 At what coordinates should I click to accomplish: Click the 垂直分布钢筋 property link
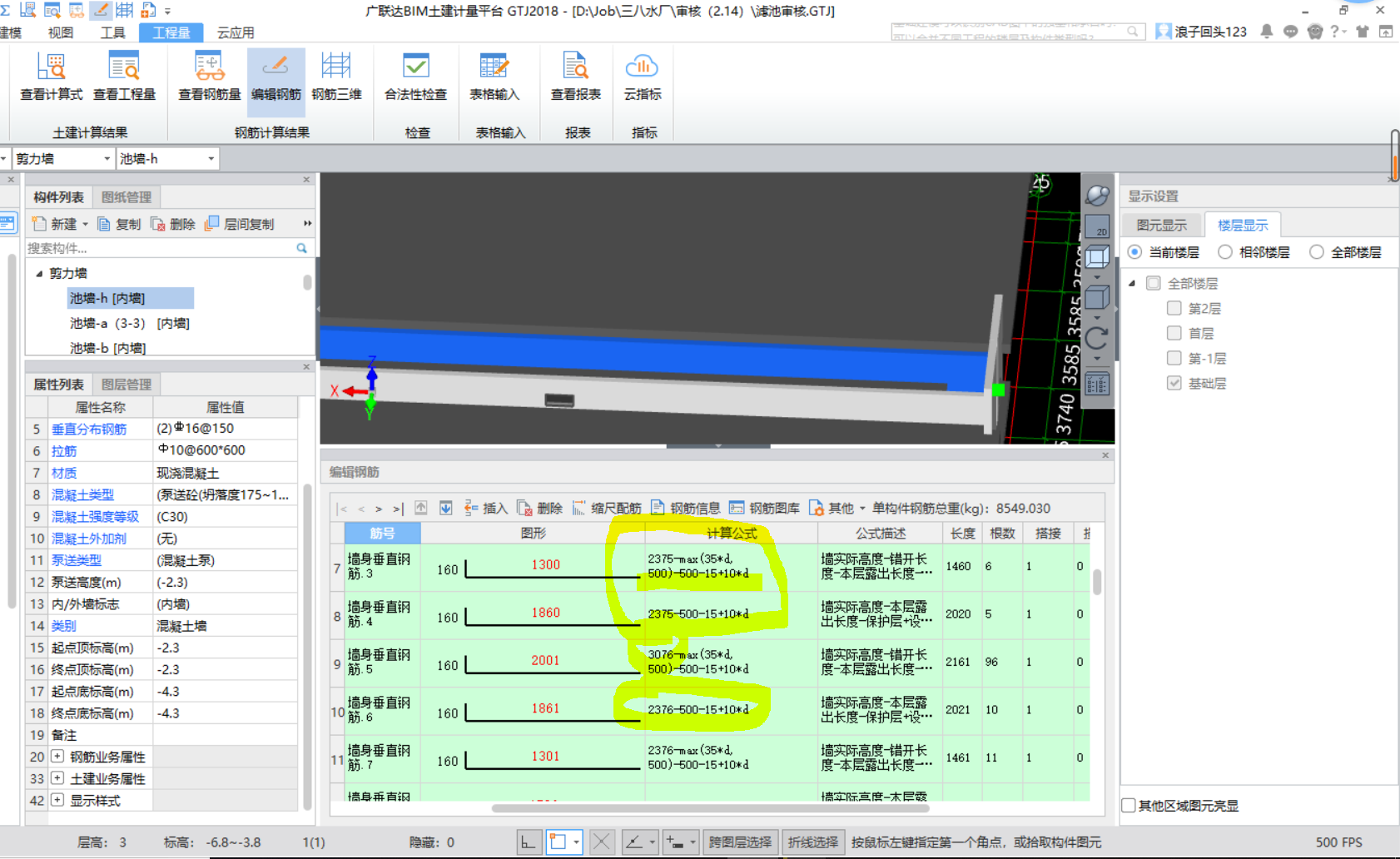pyautogui.click(x=89, y=429)
